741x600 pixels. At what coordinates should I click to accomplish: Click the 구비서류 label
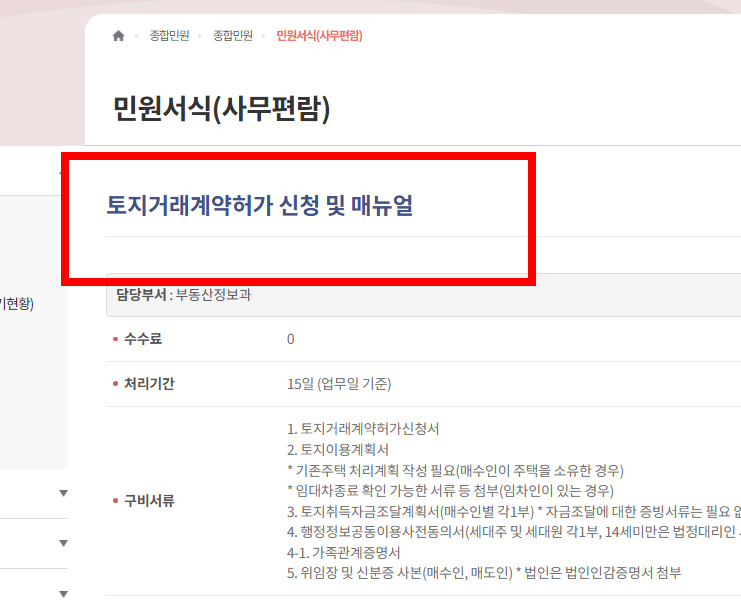pos(149,501)
